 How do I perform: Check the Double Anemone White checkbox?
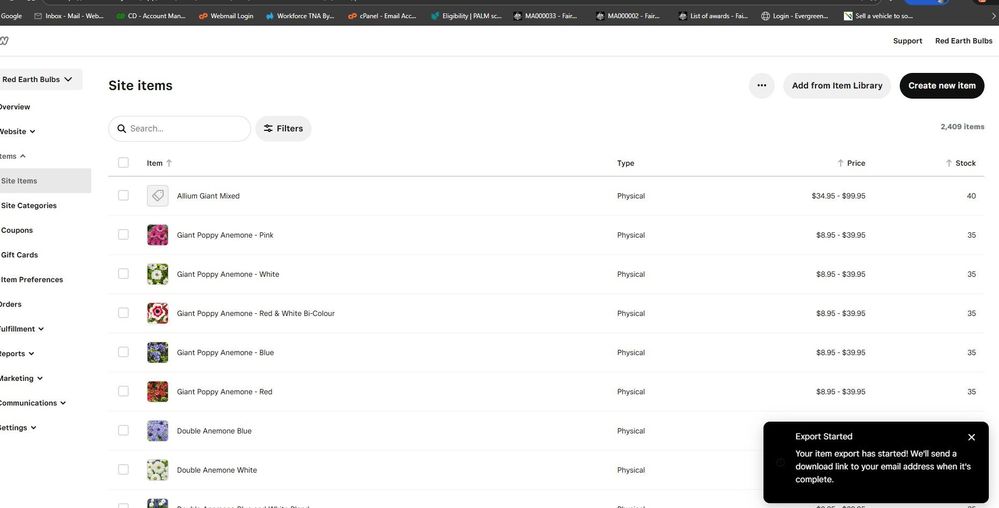pyautogui.click(x=124, y=470)
